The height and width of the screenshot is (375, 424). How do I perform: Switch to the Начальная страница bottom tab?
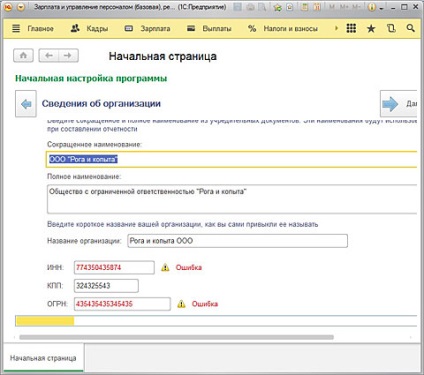43,358
